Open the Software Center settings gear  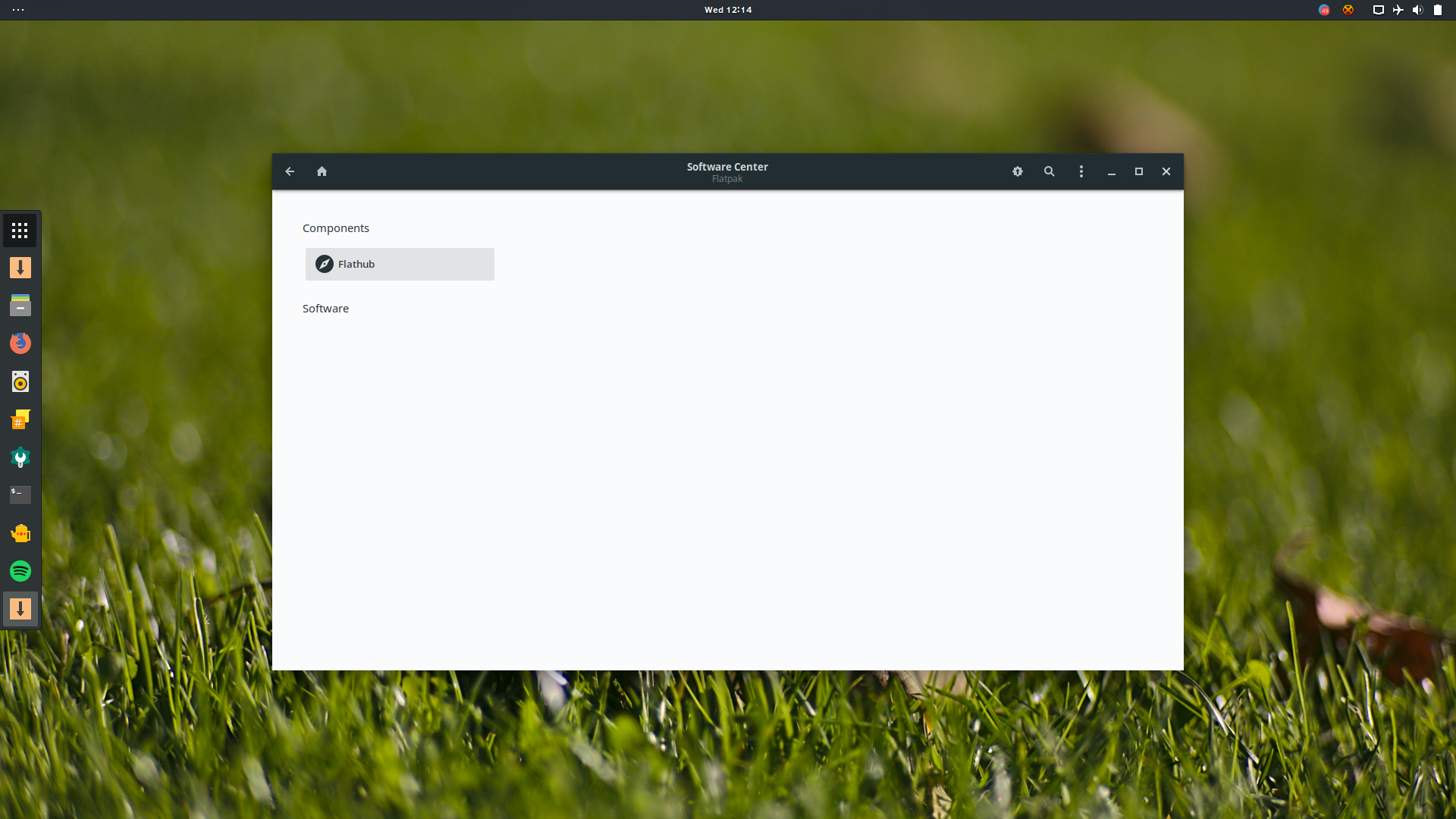coord(1018,171)
